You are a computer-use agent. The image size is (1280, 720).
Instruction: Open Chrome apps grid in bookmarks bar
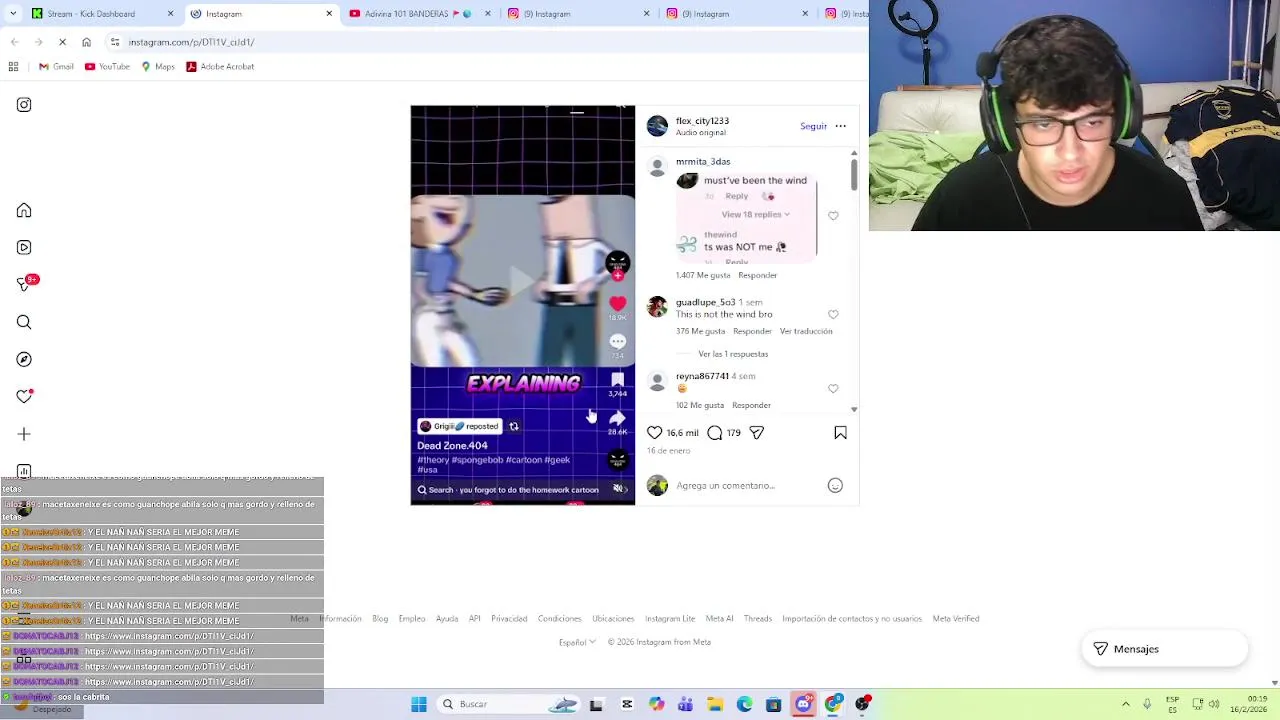[x=13, y=66]
